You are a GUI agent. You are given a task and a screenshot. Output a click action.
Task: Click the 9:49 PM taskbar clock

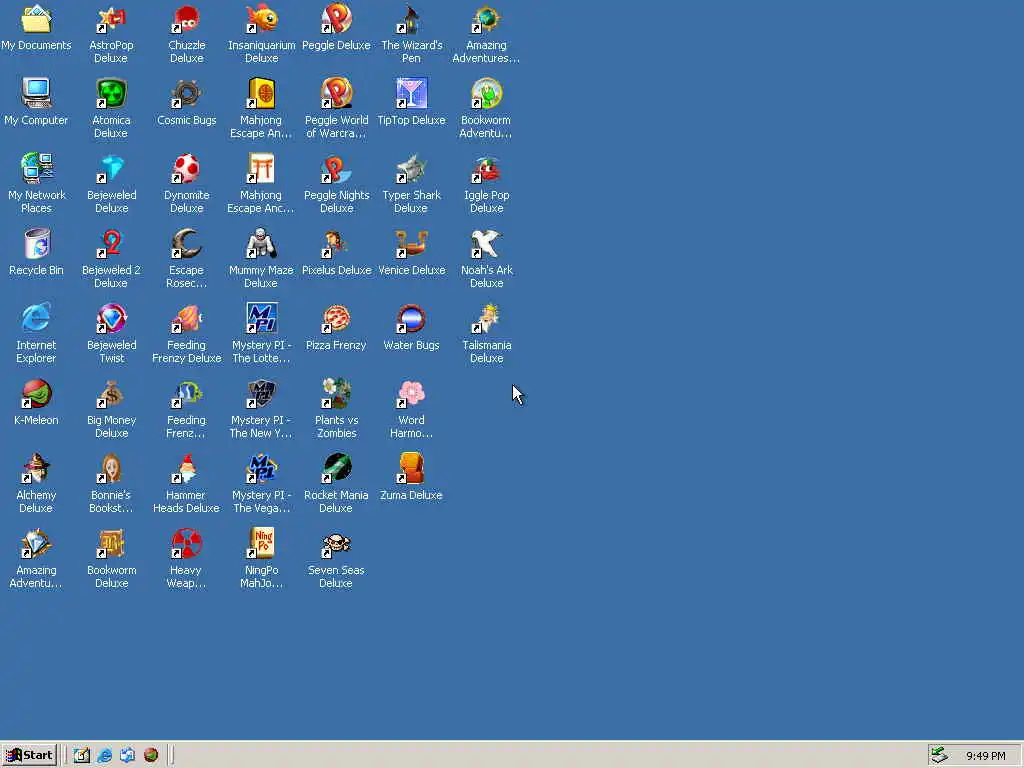click(985, 756)
